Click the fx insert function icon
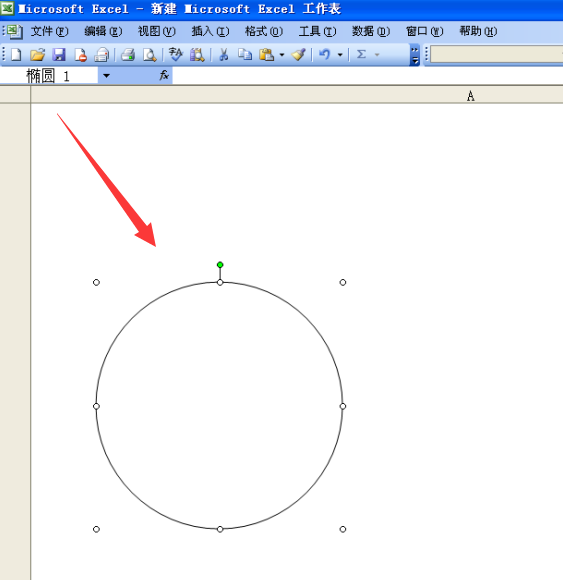563x580 pixels. 164,75
